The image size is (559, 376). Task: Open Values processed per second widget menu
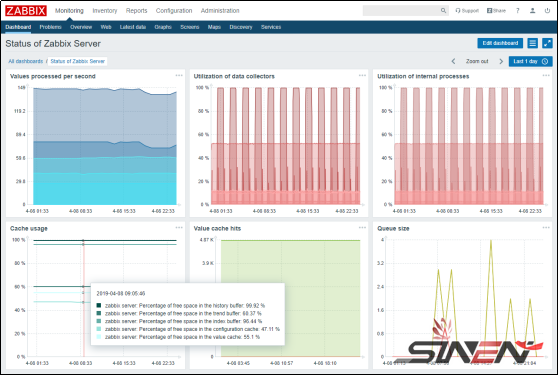[179, 76]
